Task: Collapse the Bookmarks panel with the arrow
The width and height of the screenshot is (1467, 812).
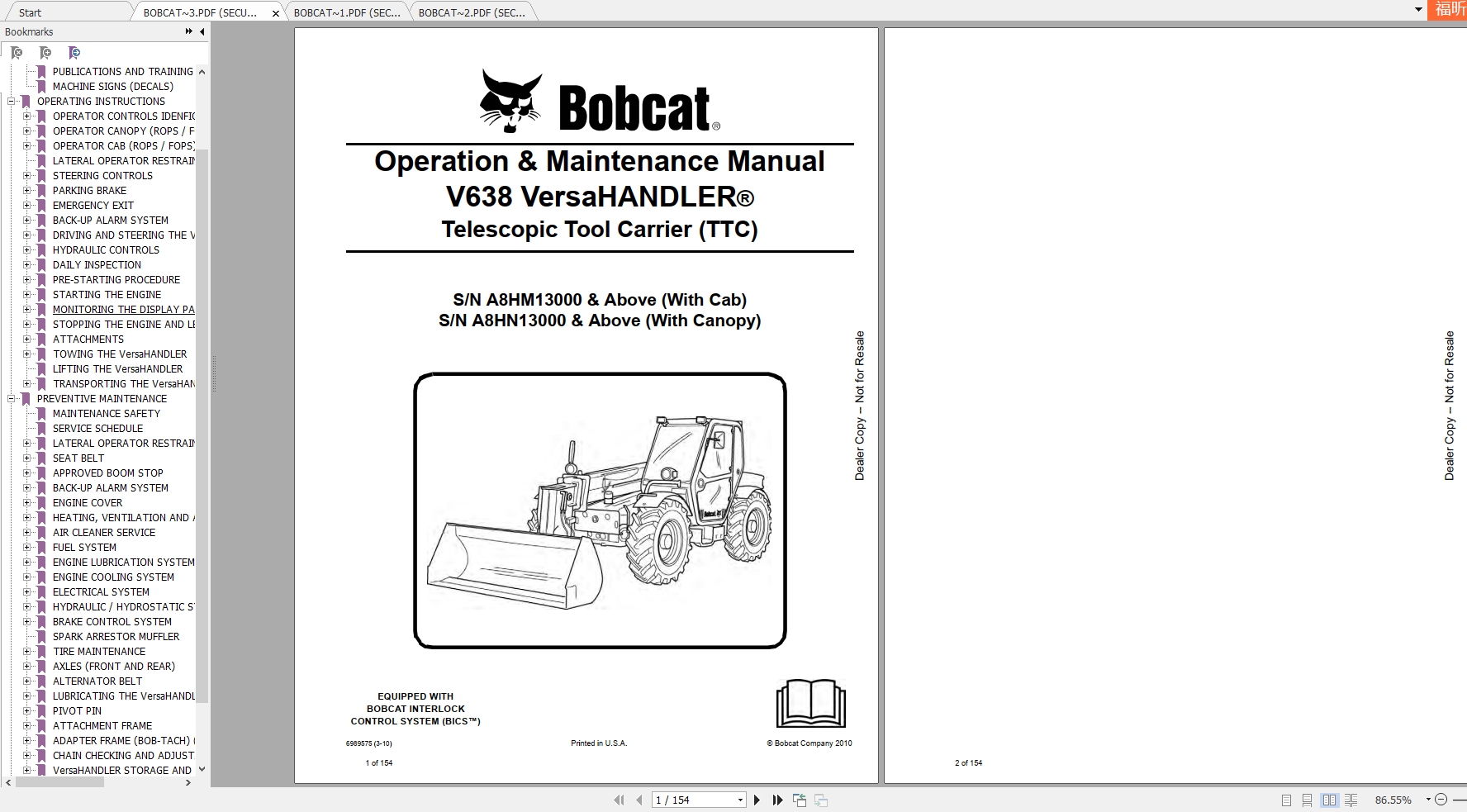Action: (201, 31)
